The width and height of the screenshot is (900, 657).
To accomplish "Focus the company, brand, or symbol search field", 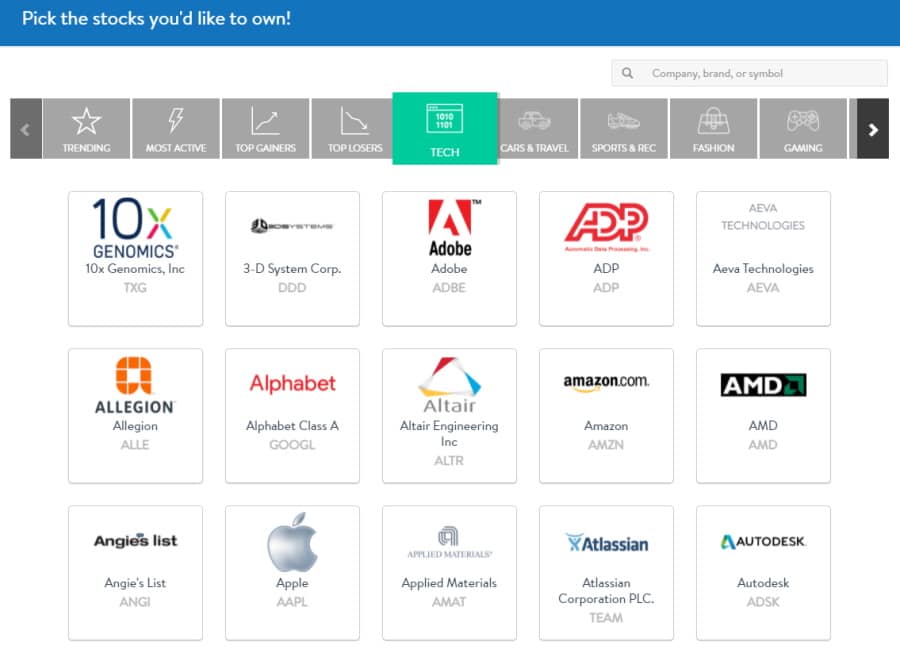I will coord(750,73).
